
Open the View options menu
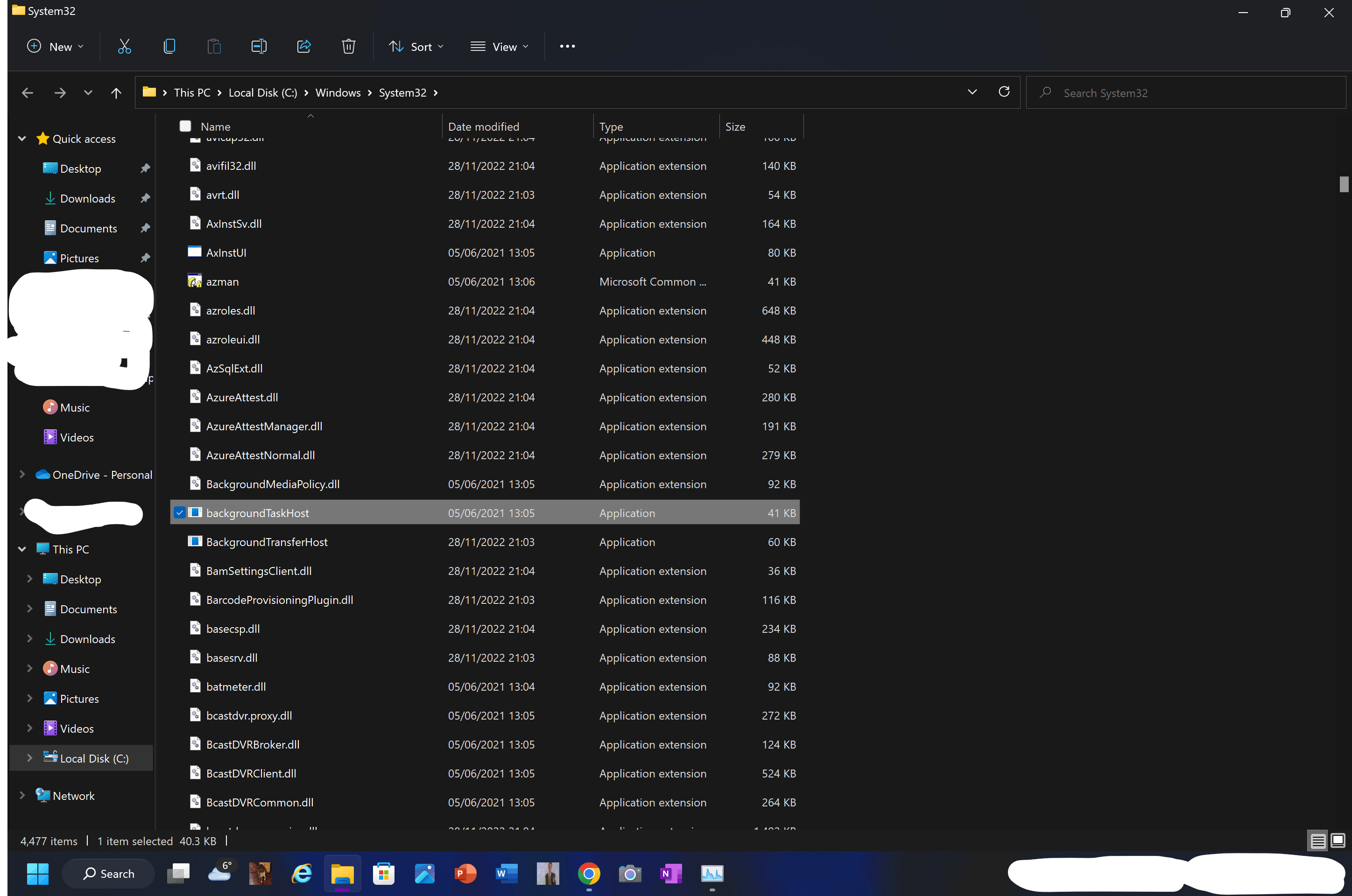(499, 47)
